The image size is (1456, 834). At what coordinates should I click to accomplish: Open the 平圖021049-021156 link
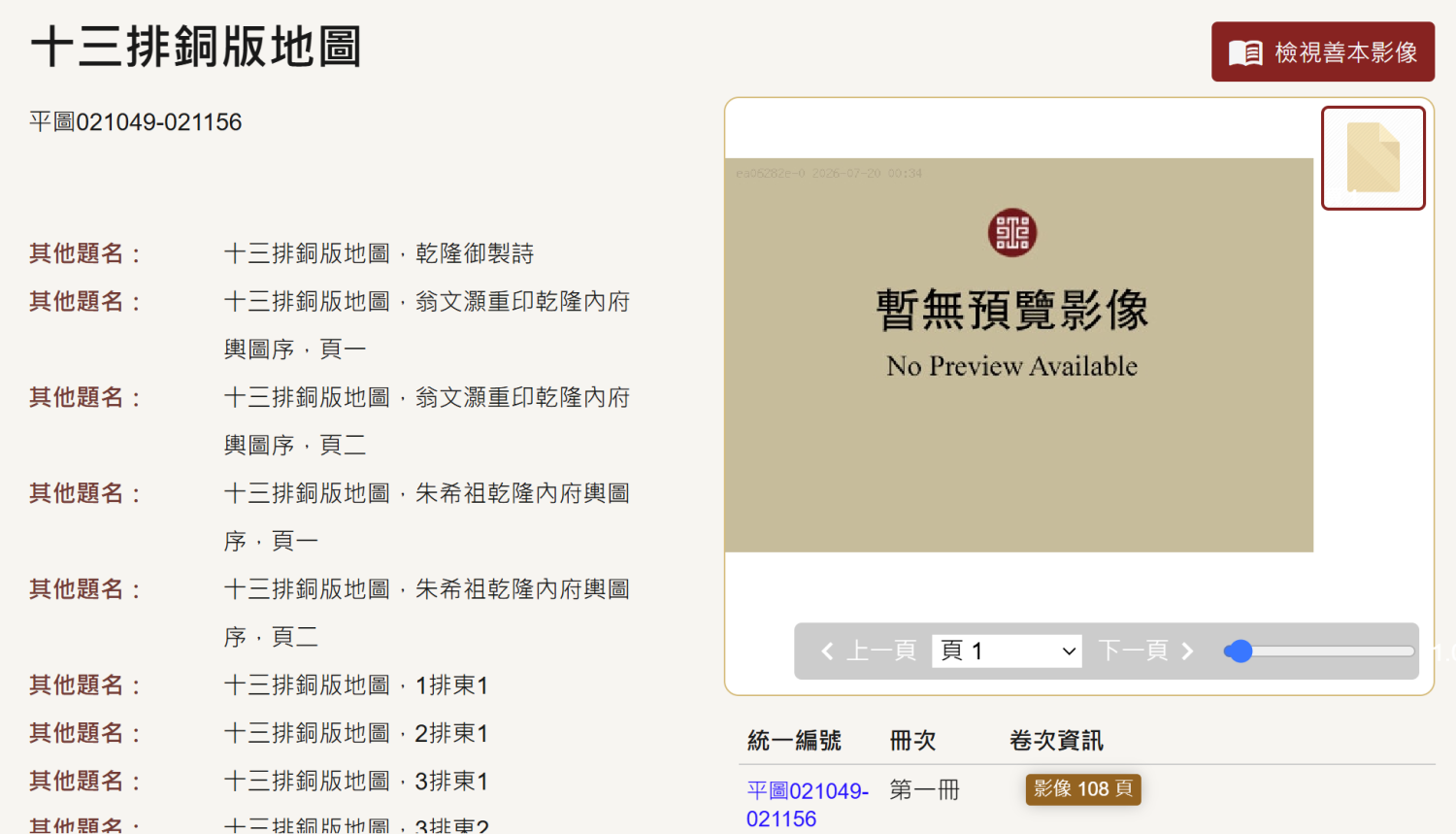(808, 805)
